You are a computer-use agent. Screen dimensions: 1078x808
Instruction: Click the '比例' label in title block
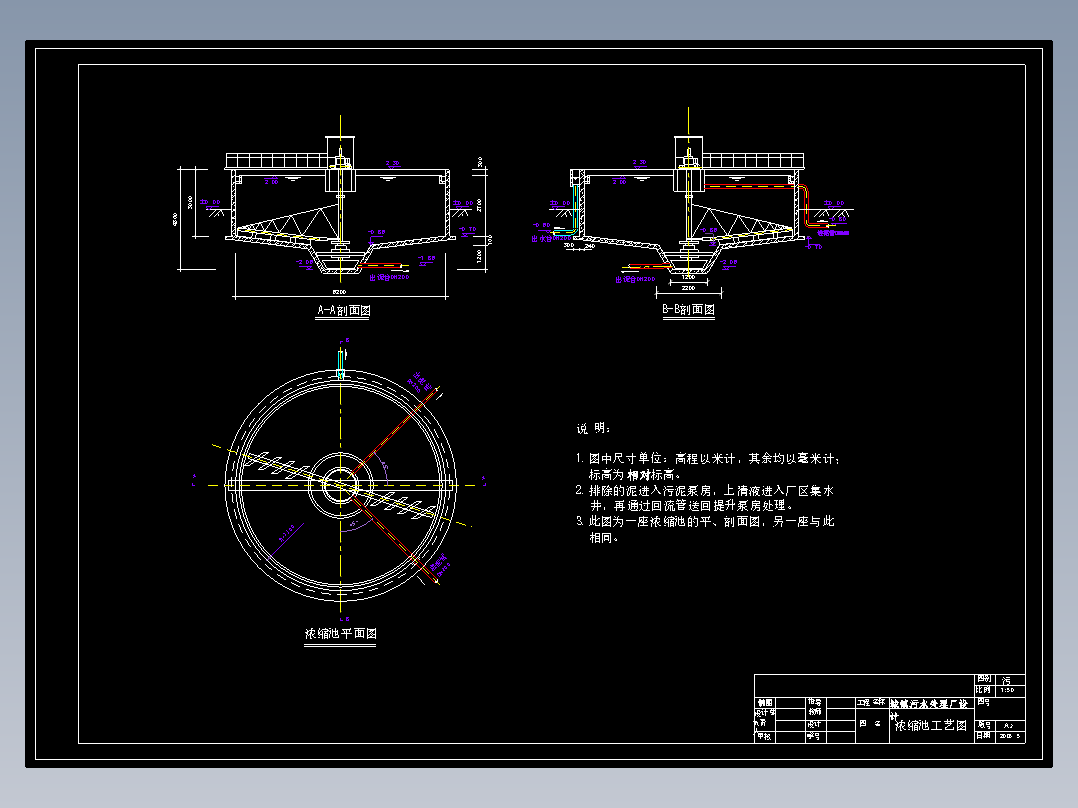[x=984, y=690]
